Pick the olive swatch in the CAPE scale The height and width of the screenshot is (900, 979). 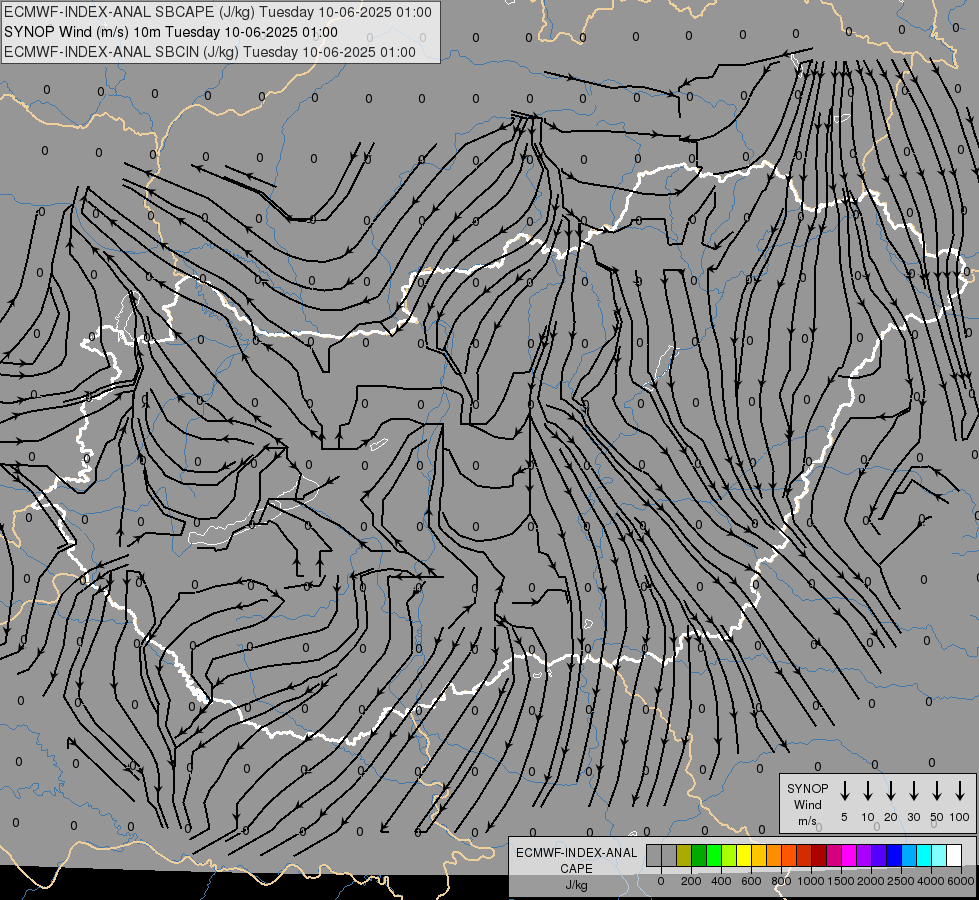[684, 855]
